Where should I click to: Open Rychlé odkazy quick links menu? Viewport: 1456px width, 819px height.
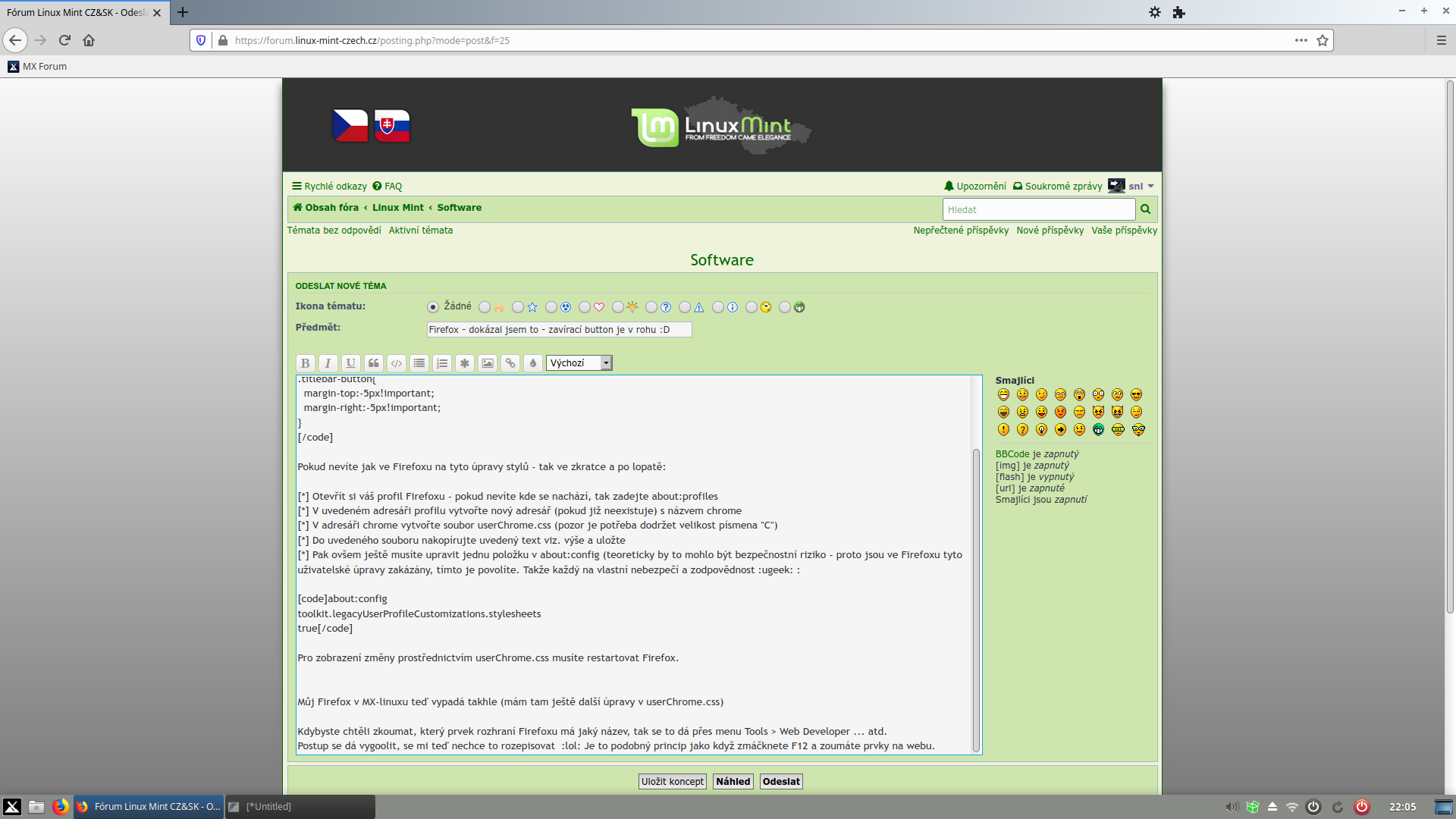(x=329, y=187)
